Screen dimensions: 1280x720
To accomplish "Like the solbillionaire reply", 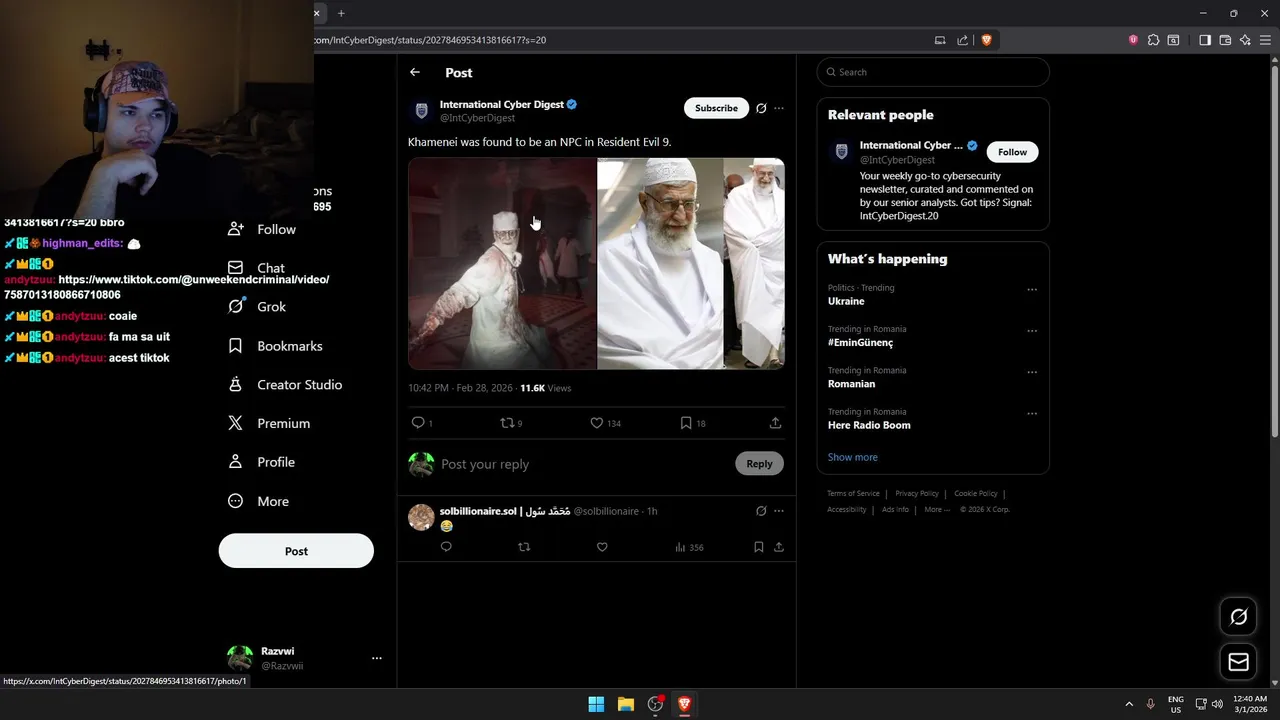I will click(x=602, y=547).
